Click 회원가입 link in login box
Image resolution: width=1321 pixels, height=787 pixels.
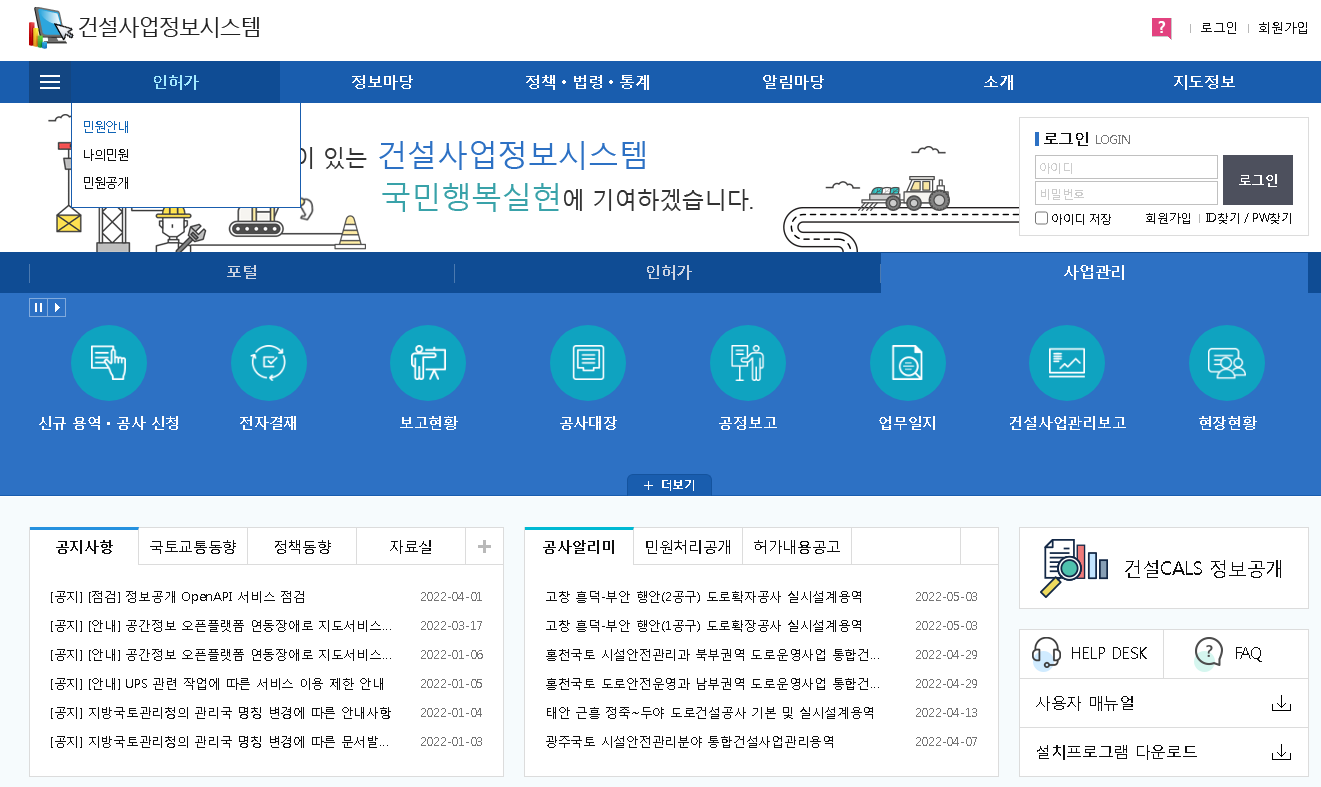point(1168,218)
